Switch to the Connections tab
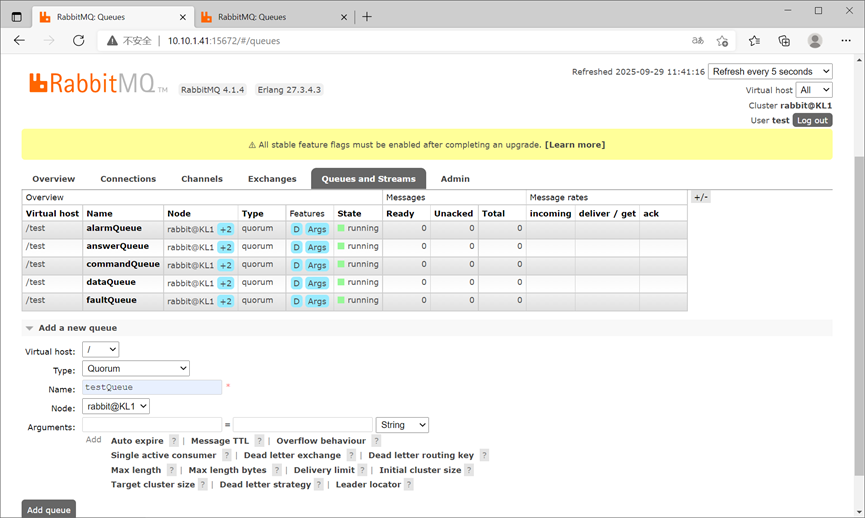The height and width of the screenshot is (518, 865). pos(128,179)
